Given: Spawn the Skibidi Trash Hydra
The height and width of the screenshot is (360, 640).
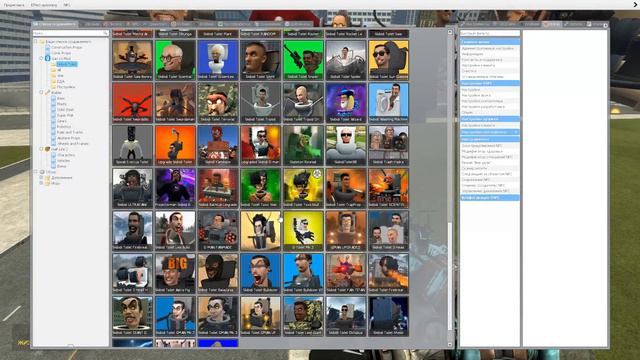Looking at the screenshot, I should pos(388,145).
